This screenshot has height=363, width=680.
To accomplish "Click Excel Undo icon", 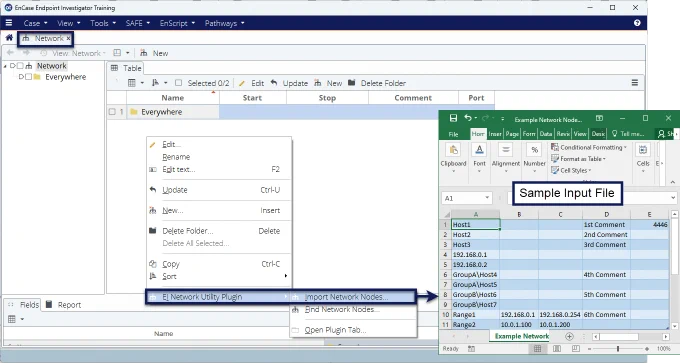I will point(468,118).
